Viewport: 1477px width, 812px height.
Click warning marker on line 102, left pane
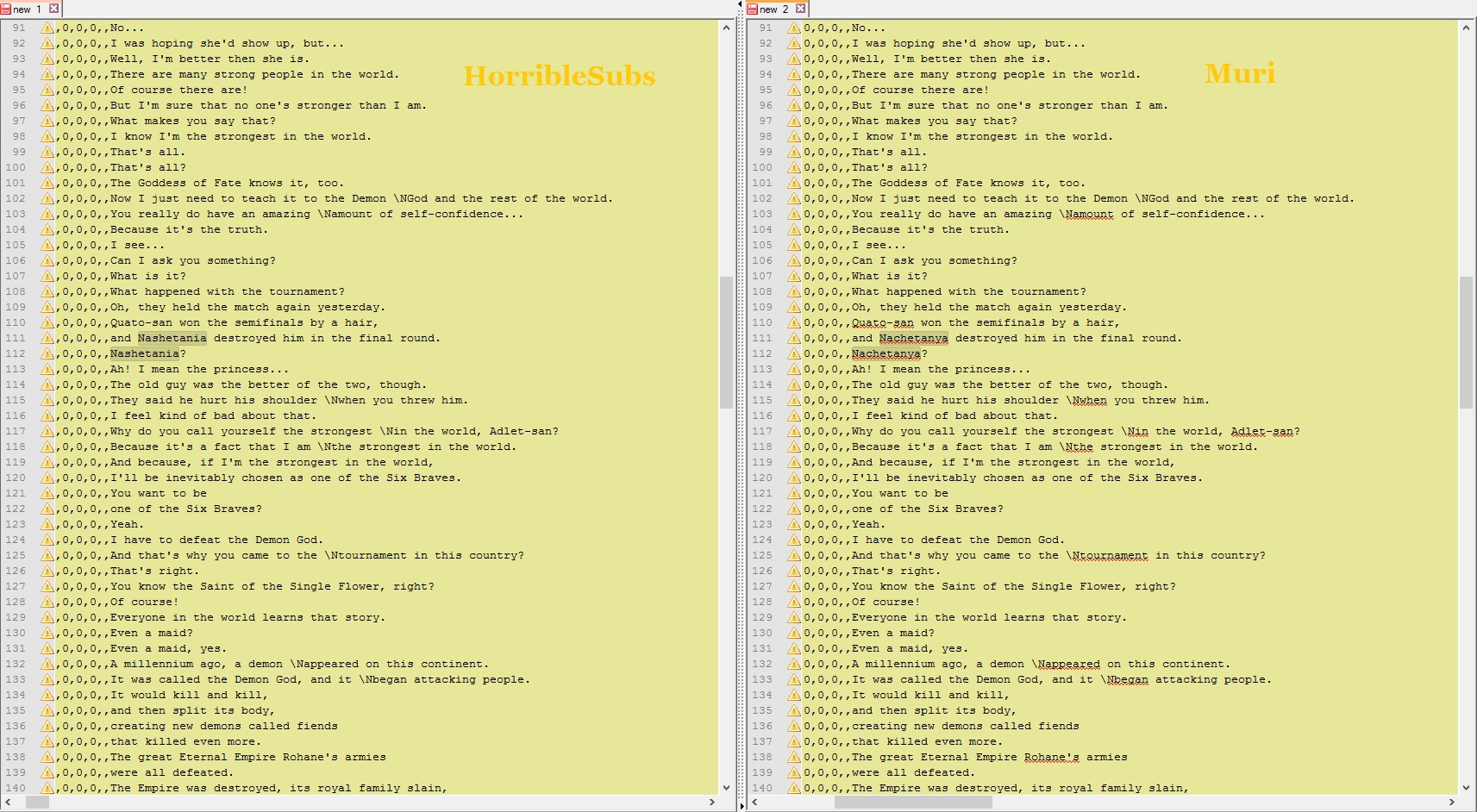tap(47, 199)
